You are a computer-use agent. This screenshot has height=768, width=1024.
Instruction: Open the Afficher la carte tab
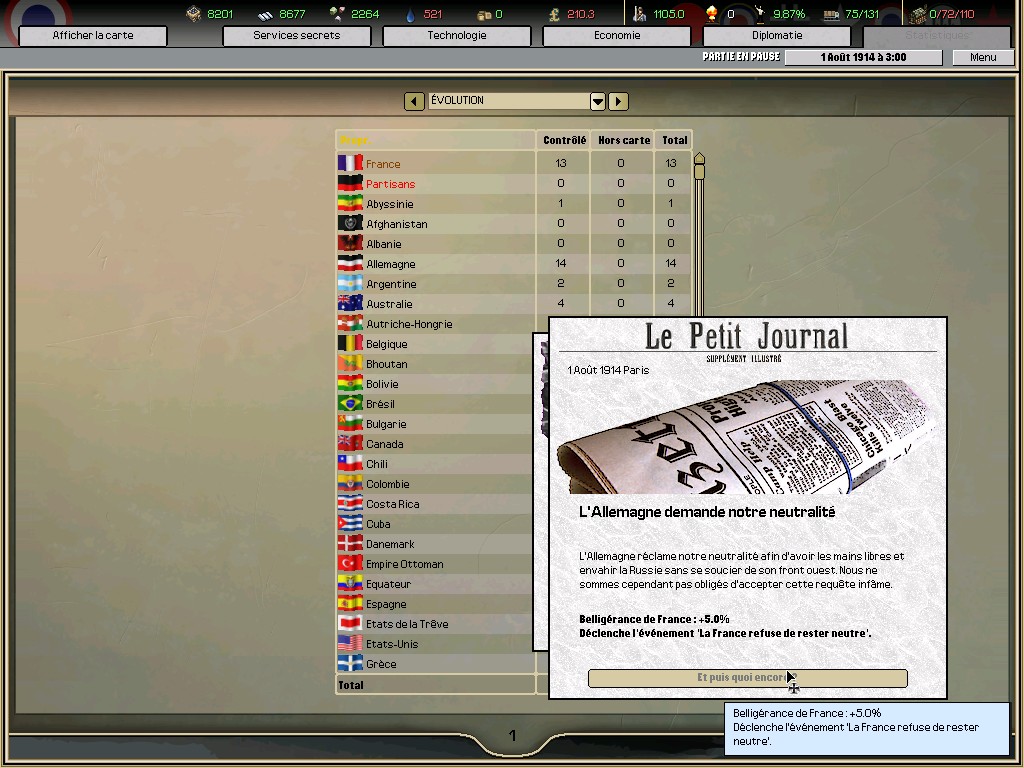coord(93,35)
